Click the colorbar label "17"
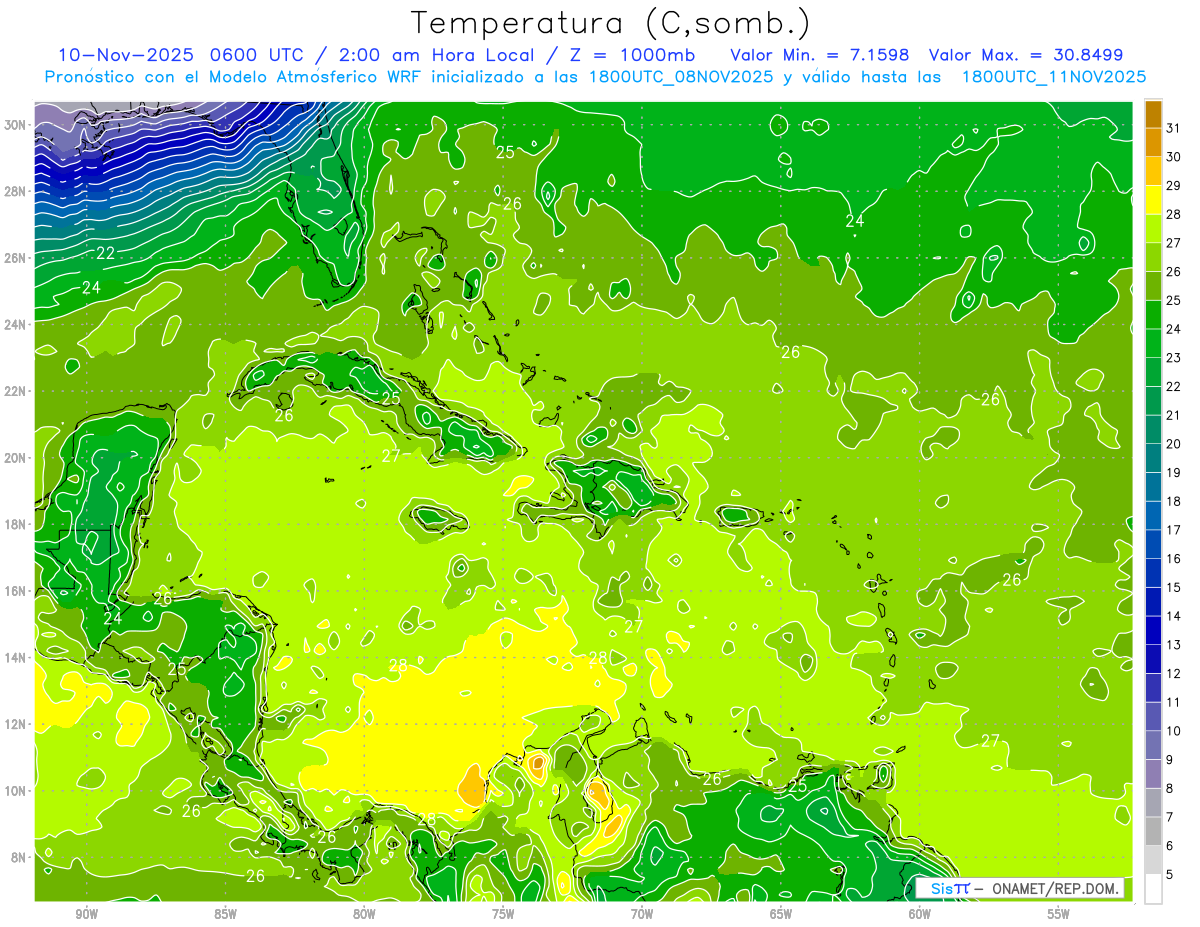 point(1174,529)
